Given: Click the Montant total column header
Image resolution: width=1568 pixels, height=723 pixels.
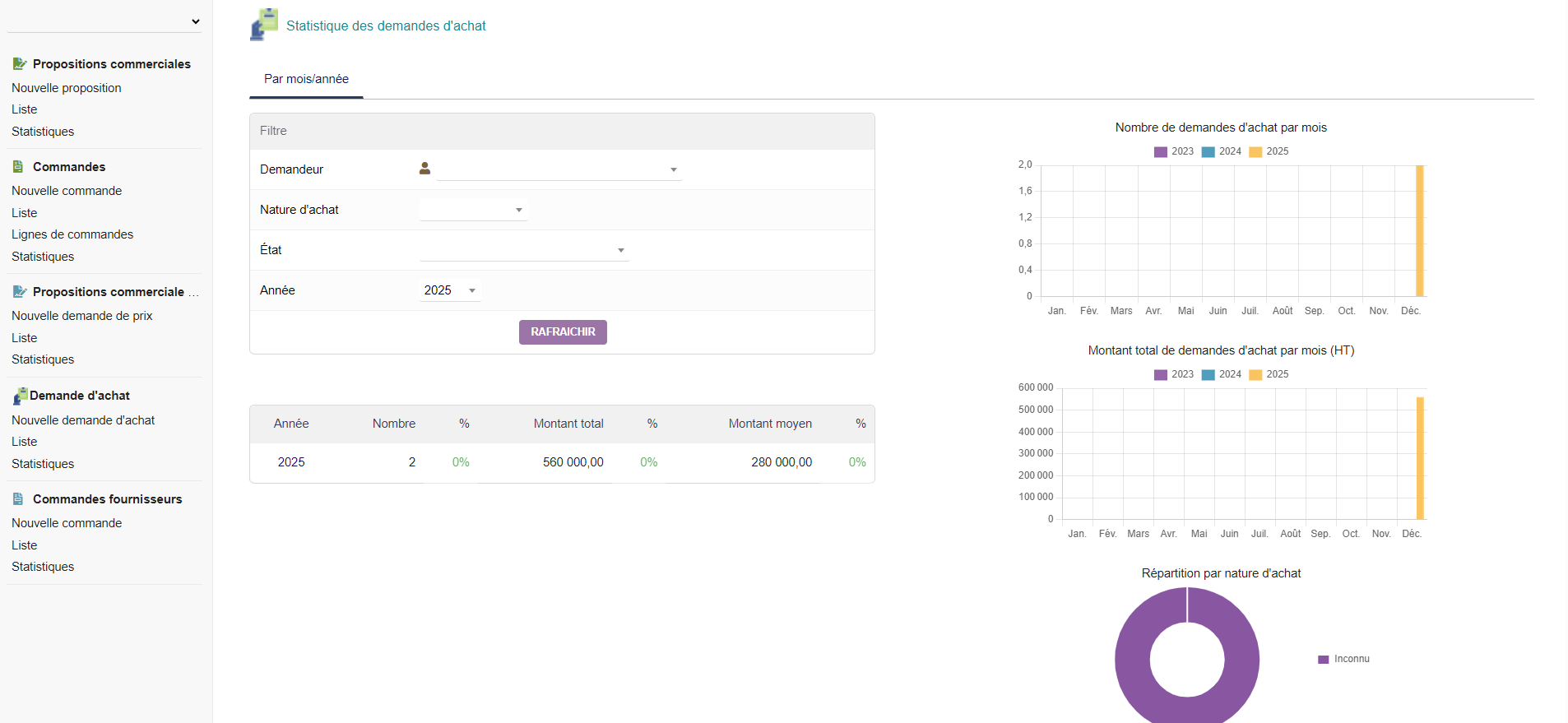Looking at the screenshot, I should point(568,424).
